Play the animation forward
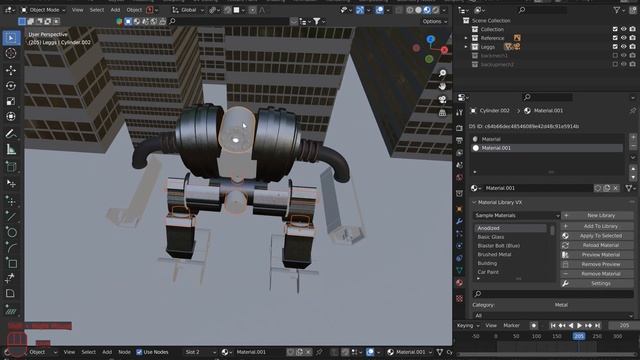 [580, 326]
